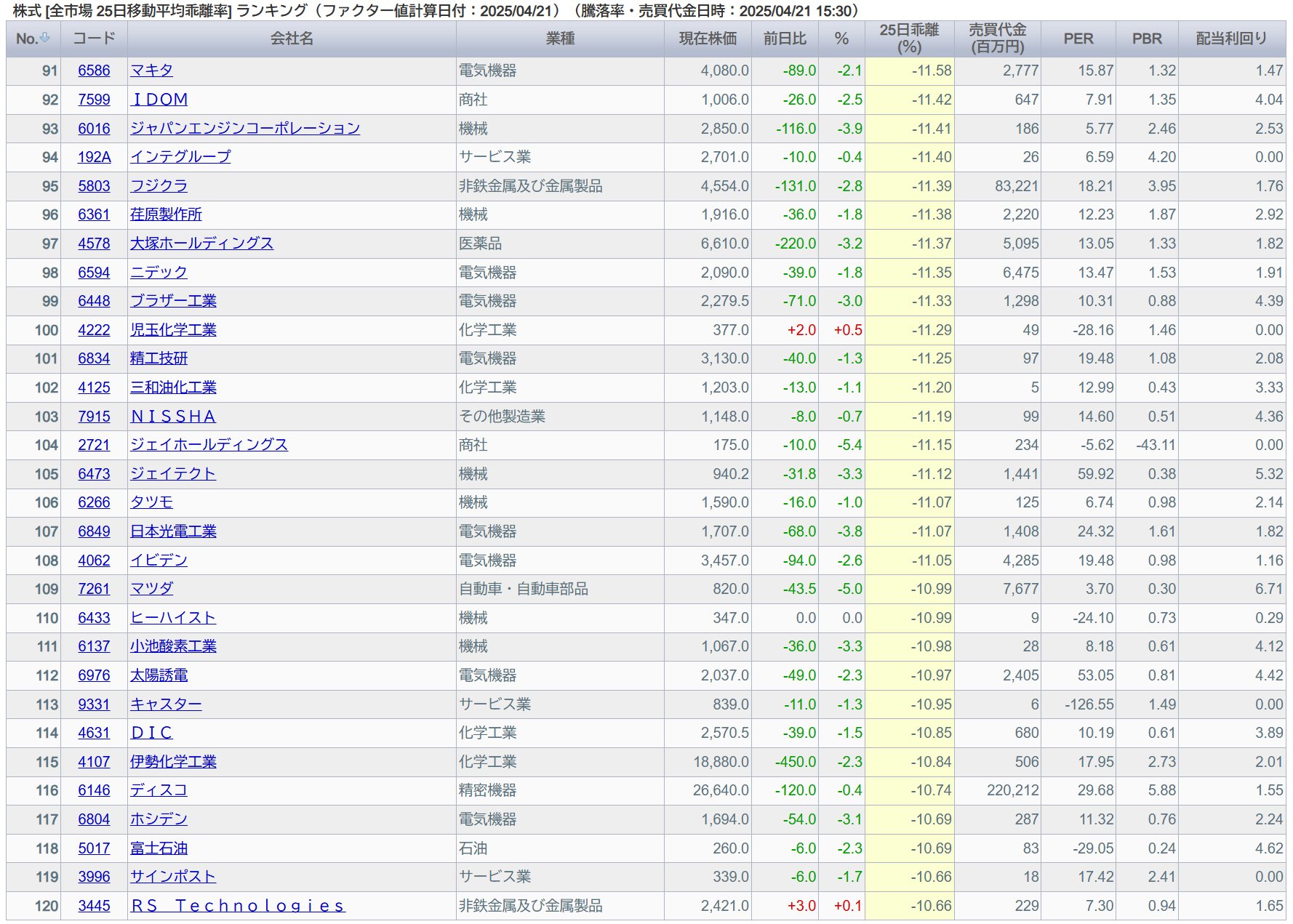This screenshot has width=1293, height=924.
Task: Open the ブラザー工業 company link
Action: [173, 301]
